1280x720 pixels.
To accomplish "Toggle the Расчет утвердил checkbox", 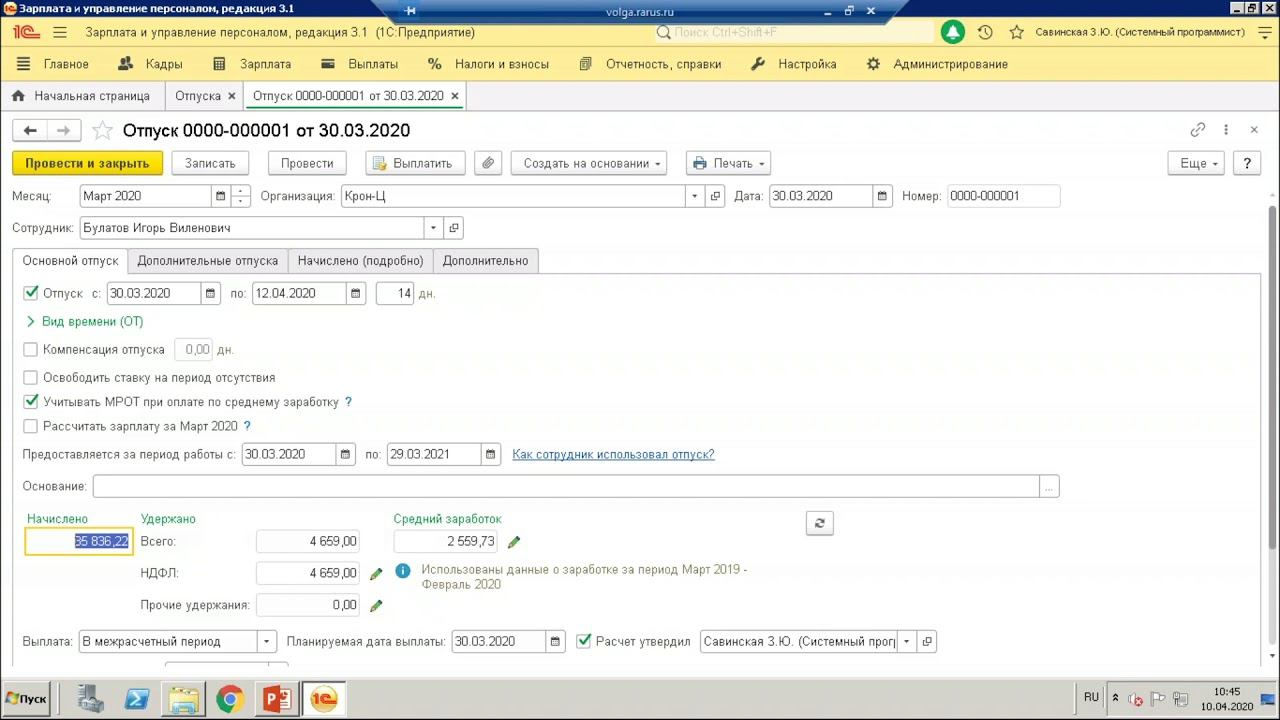I will (584, 641).
